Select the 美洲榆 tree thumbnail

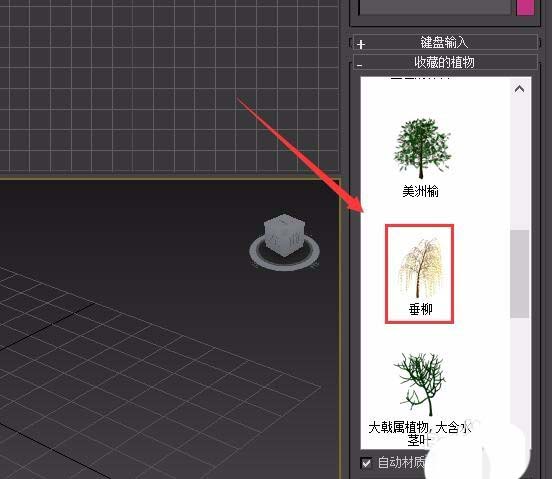click(x=422, y=148)
